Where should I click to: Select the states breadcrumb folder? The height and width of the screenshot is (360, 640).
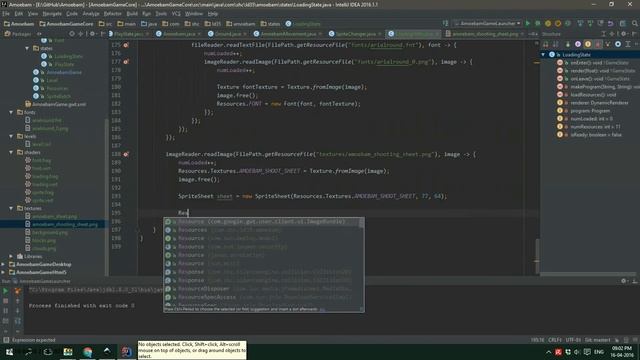point(271,24)
